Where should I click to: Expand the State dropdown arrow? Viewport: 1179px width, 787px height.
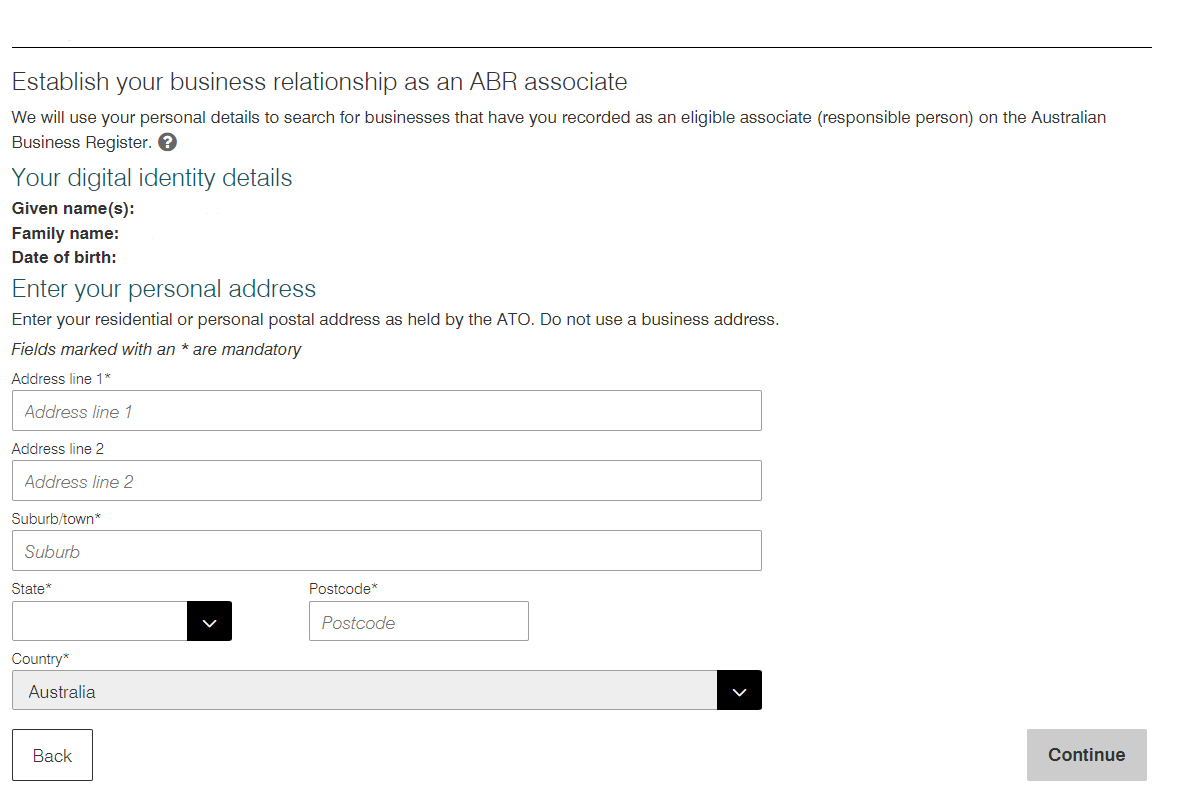pos(209,621)
